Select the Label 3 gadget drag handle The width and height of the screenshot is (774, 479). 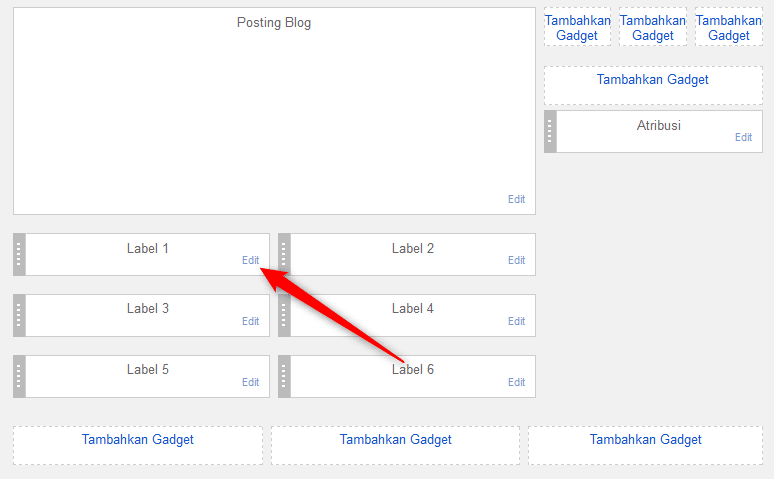19,315
